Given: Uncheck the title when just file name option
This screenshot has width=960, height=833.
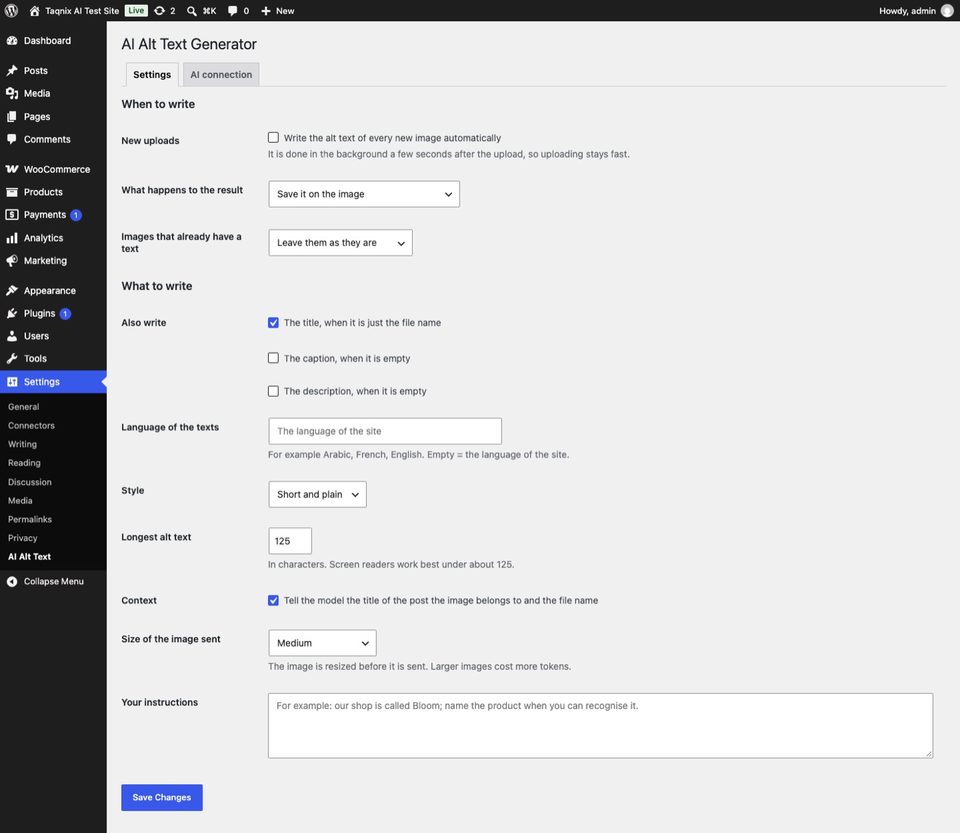Looking at the screenshot, I should pos(273,323).
